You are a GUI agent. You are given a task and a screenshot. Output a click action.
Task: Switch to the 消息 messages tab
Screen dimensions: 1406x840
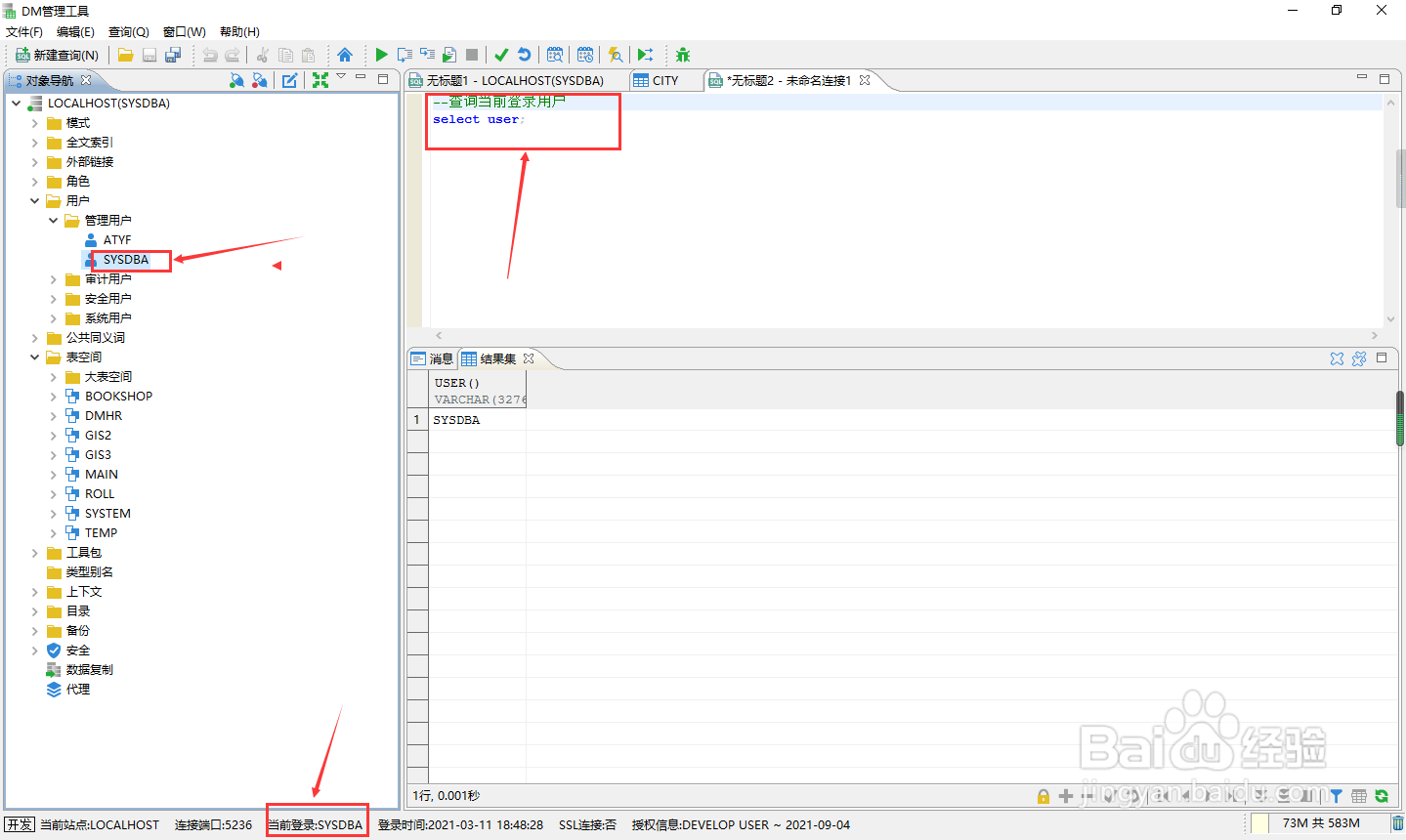pyautogui.click(x=433, y=358)
